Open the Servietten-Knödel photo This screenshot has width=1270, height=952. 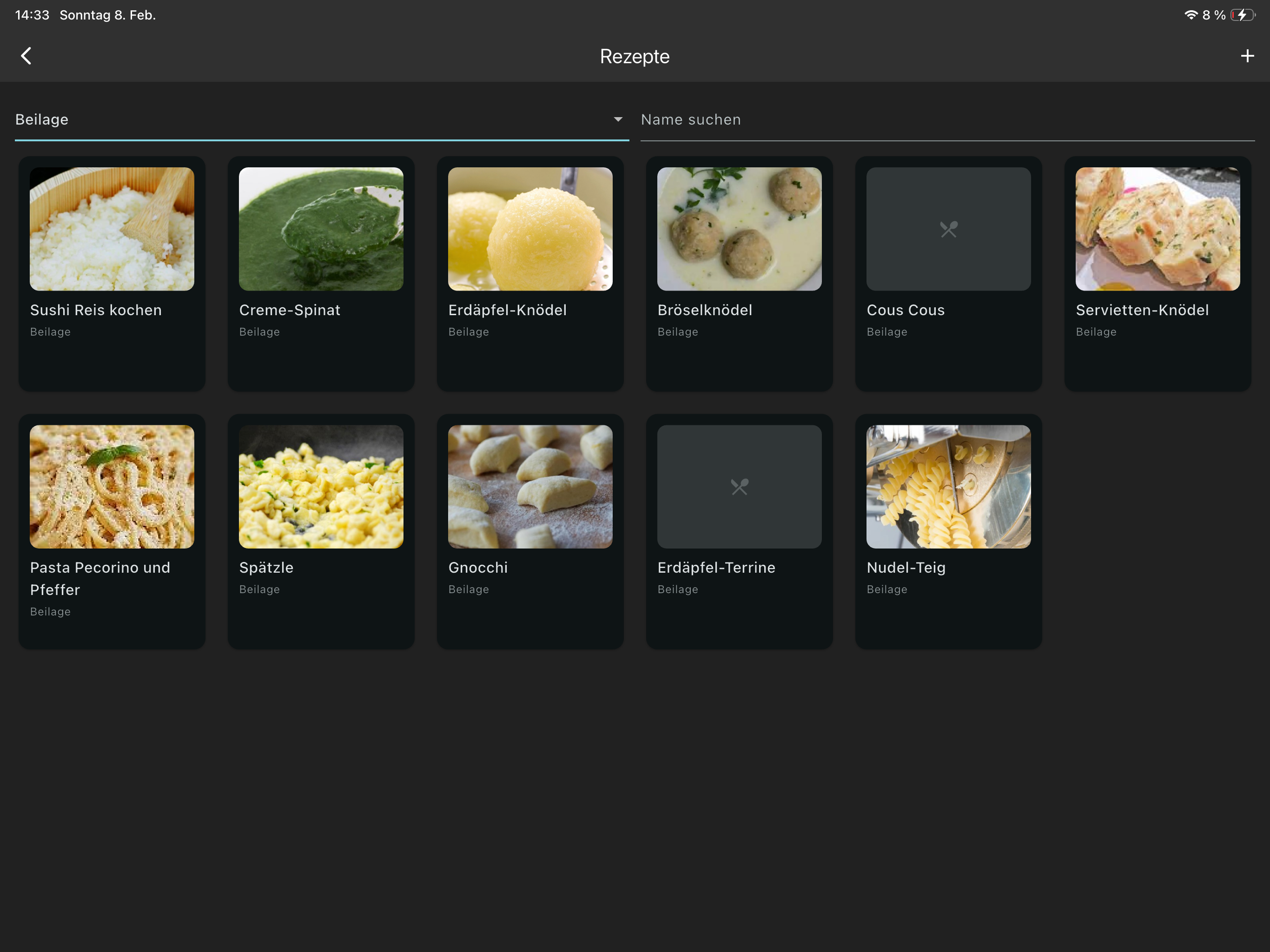click(1158, 229)
